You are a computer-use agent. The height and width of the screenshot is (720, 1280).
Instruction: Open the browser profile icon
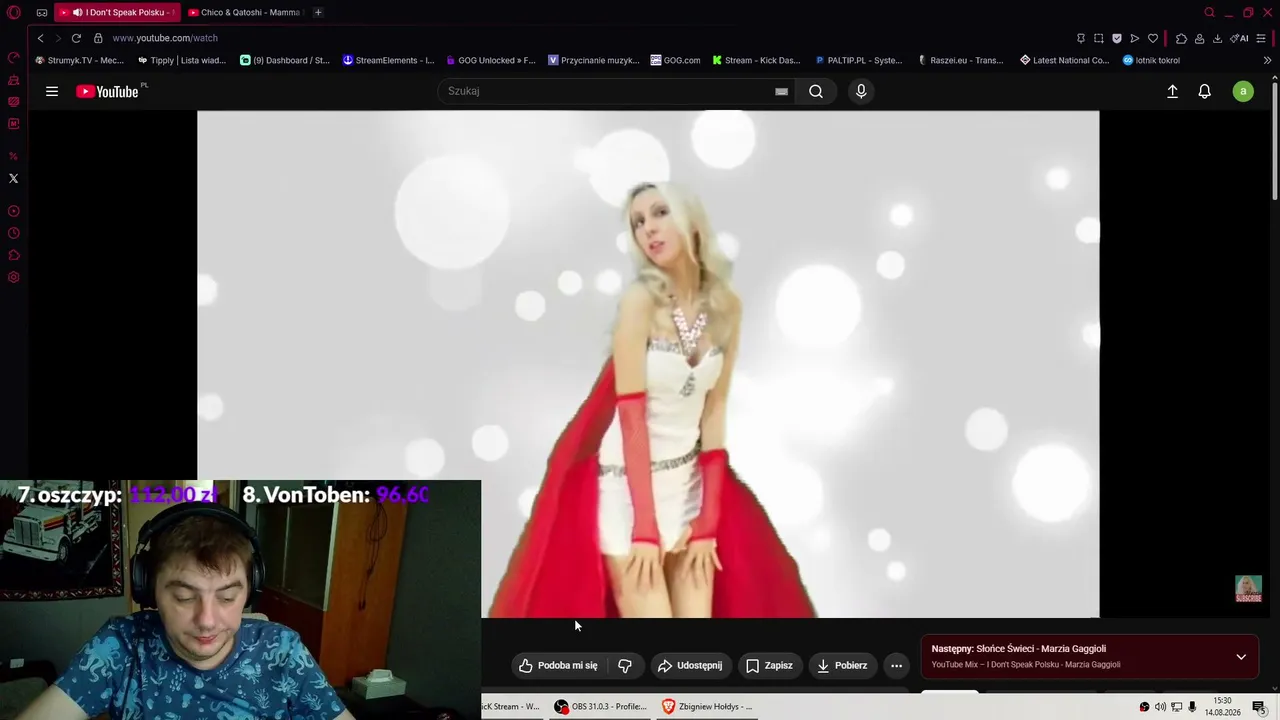tap(1199, 38)
